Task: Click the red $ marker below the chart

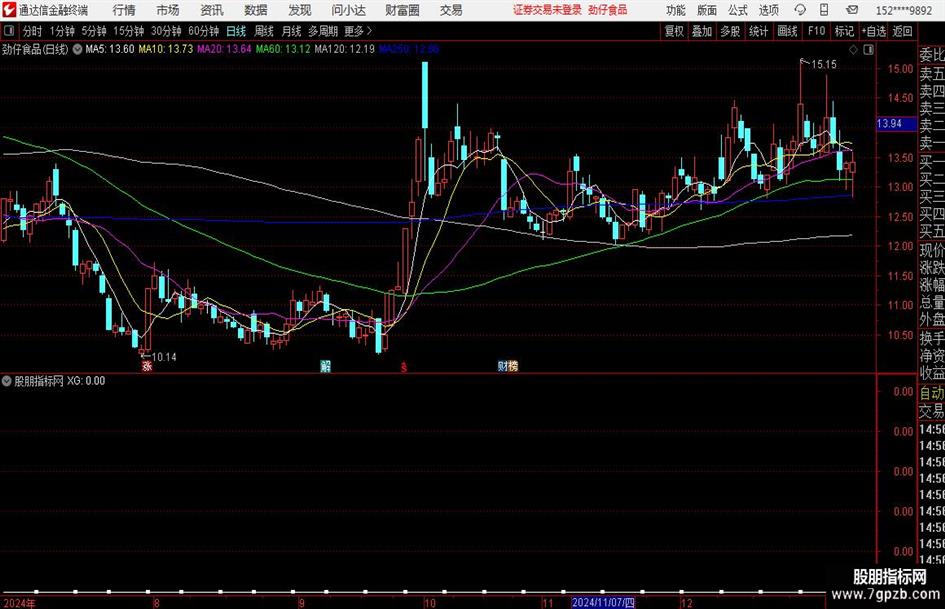Action: tap(404, 367)
